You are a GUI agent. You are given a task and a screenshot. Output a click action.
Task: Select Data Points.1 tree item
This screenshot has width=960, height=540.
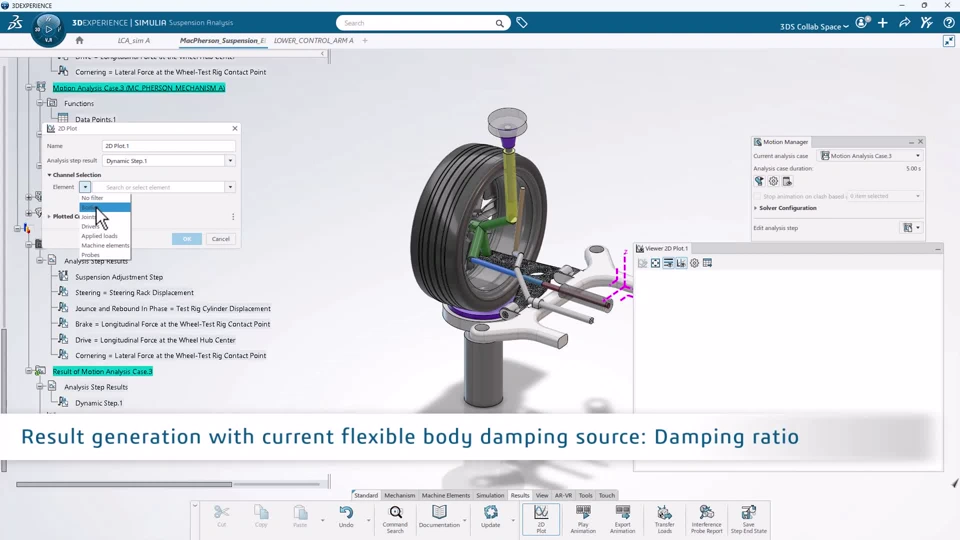pyautogui.click(x=95, y=119)
